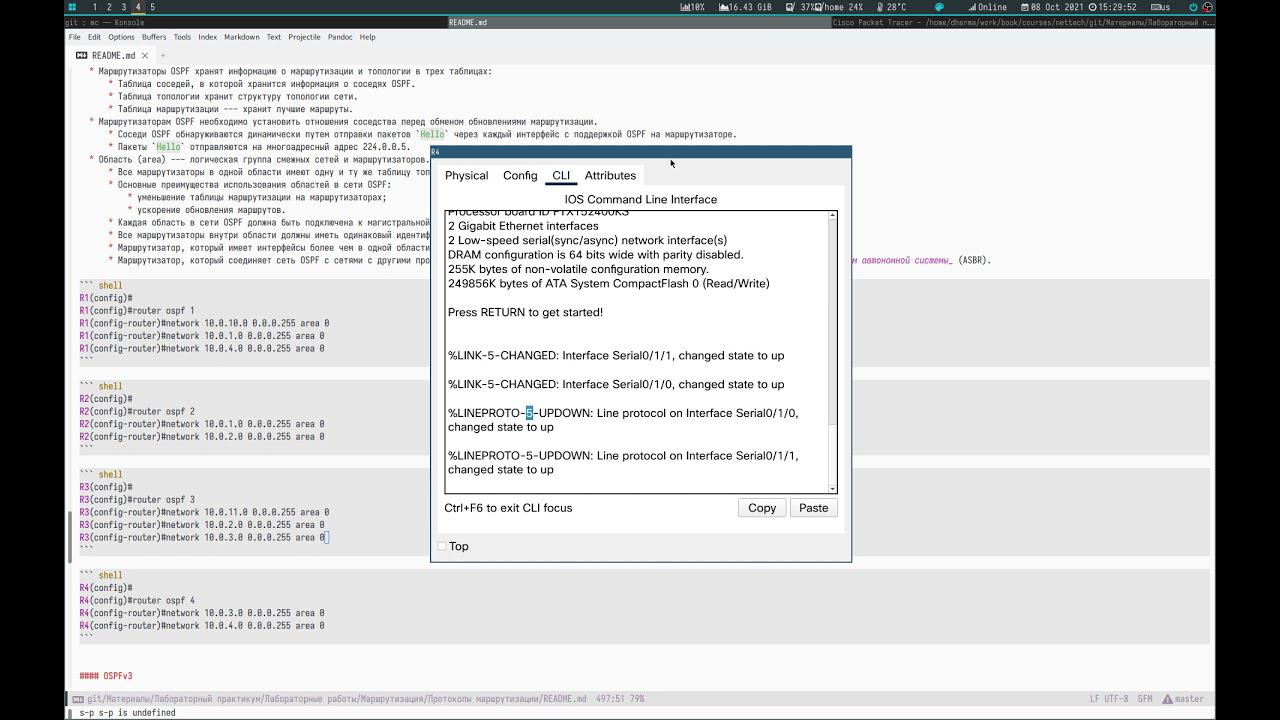1280x720 pixels.
Task: Switch to workspace 5
Action: pos(153,7)
